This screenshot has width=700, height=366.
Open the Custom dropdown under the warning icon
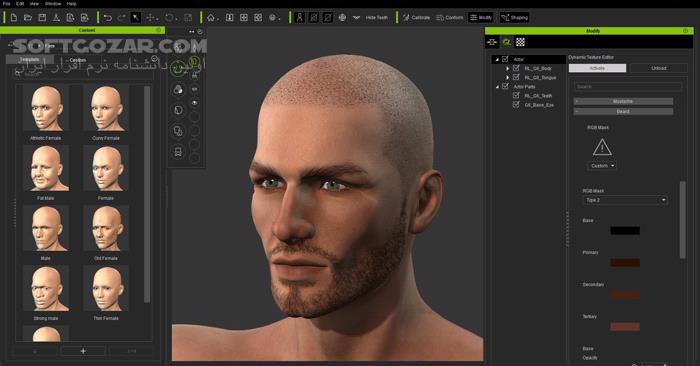(x=602, y=166)
